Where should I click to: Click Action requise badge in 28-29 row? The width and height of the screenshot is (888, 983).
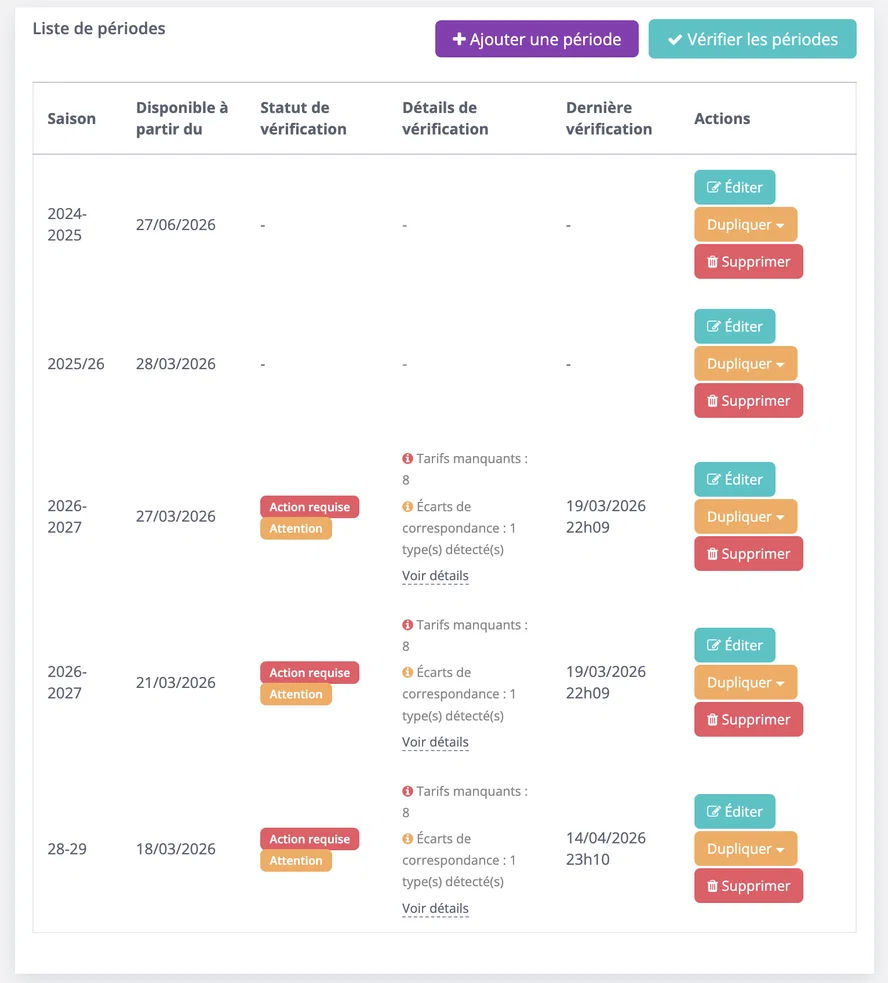(x=310, y=839)
